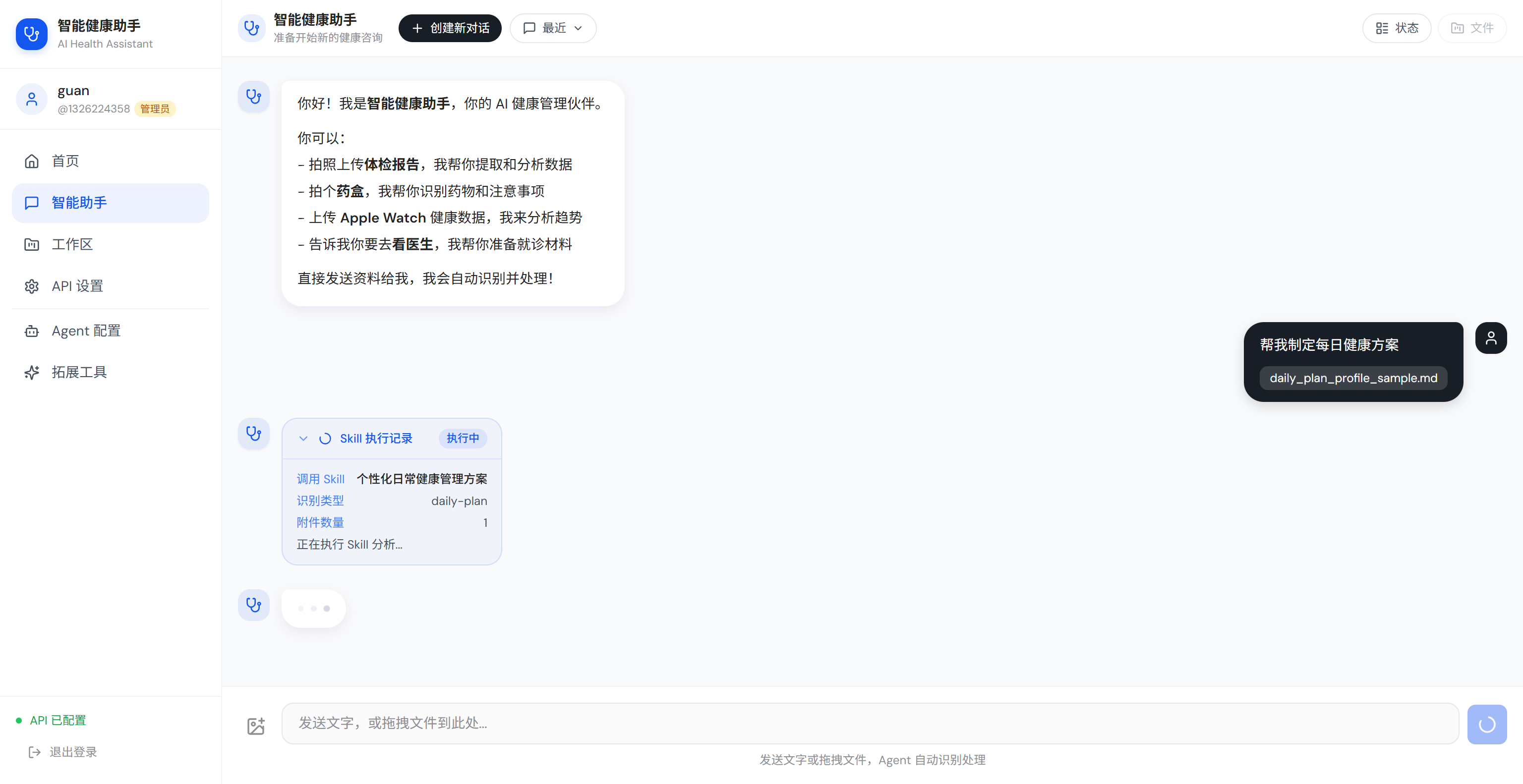The image size is (1523, 784).
Task: Click the assistant avatar beside typing dots
Action: (254, 605)
